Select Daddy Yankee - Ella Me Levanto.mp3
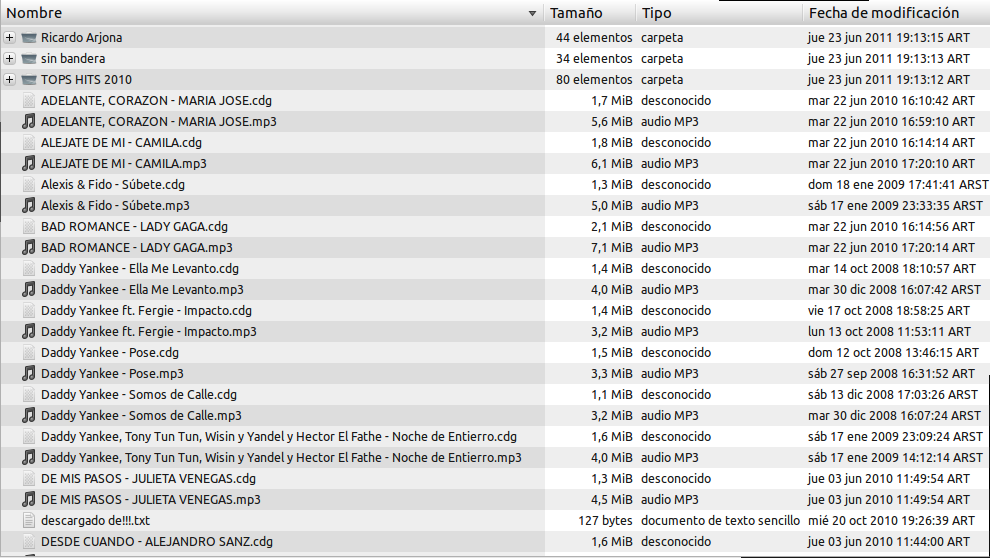990x558 pixels. click(x=143, y=289)
